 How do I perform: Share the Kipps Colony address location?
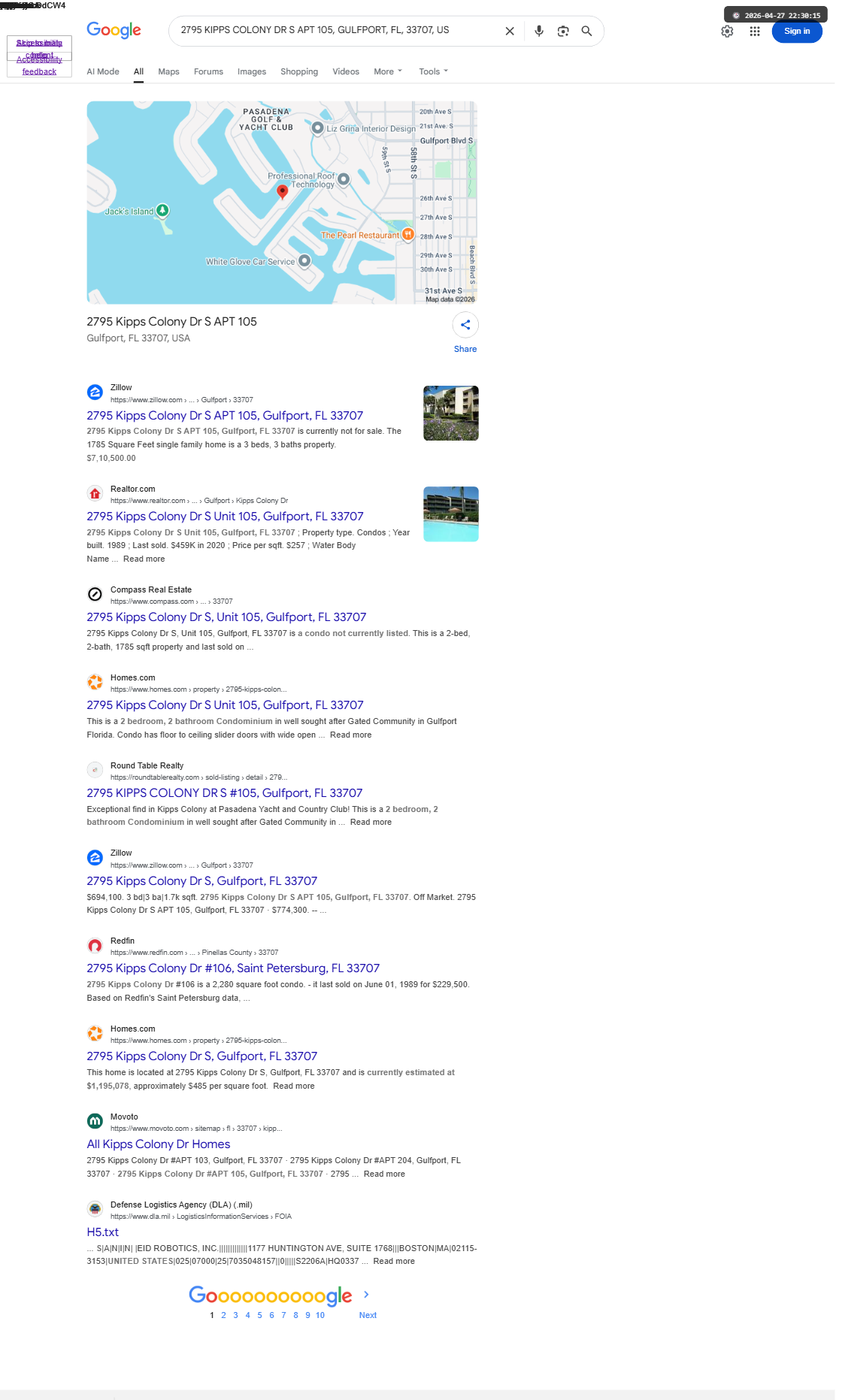(x=465, y=325)
